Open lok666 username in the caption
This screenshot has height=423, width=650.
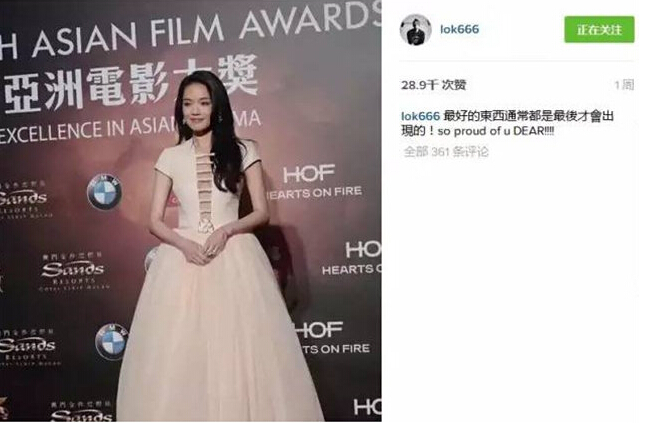(420, 116)
